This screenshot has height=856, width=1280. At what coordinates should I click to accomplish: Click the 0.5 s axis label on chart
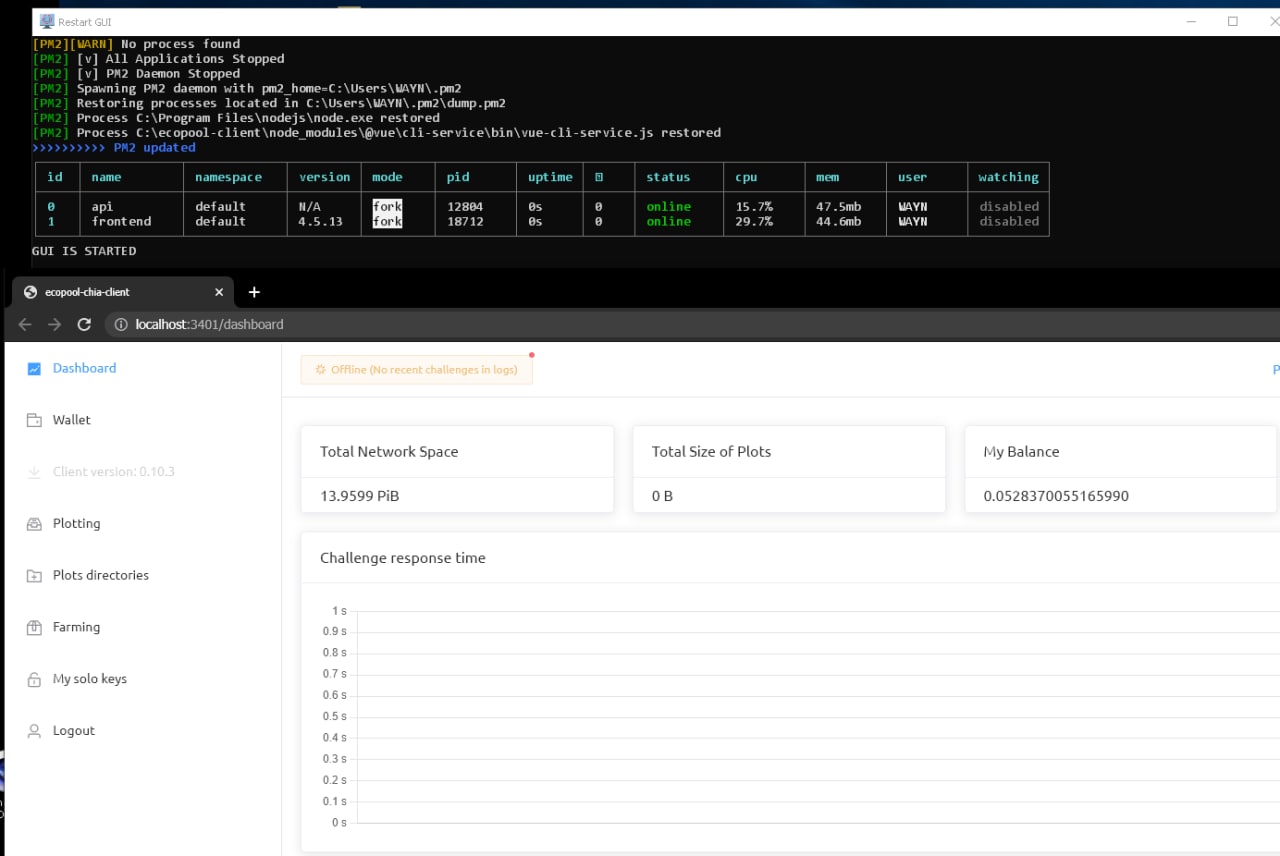coord(334,716)
